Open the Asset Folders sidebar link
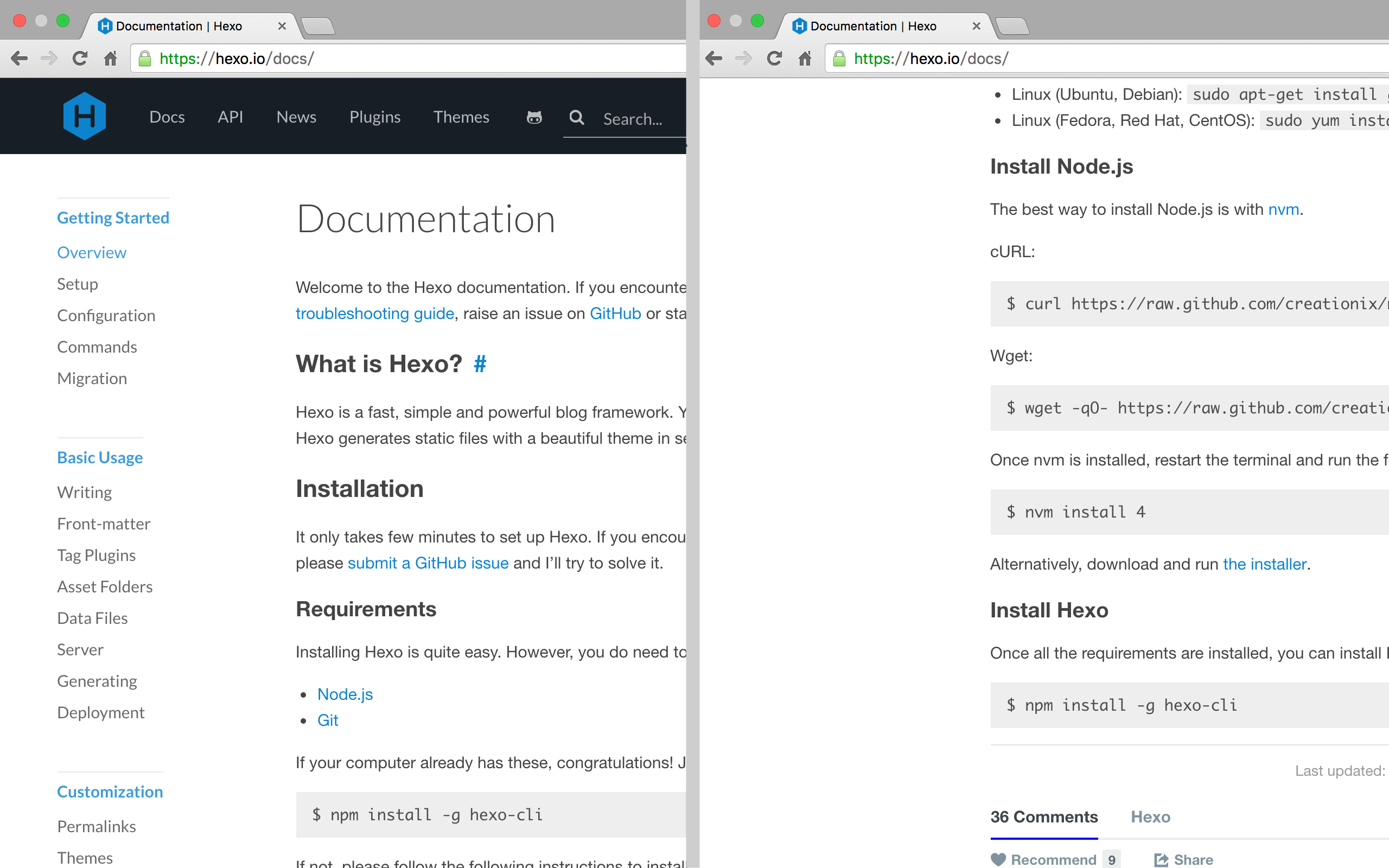 tap(105, 586)
